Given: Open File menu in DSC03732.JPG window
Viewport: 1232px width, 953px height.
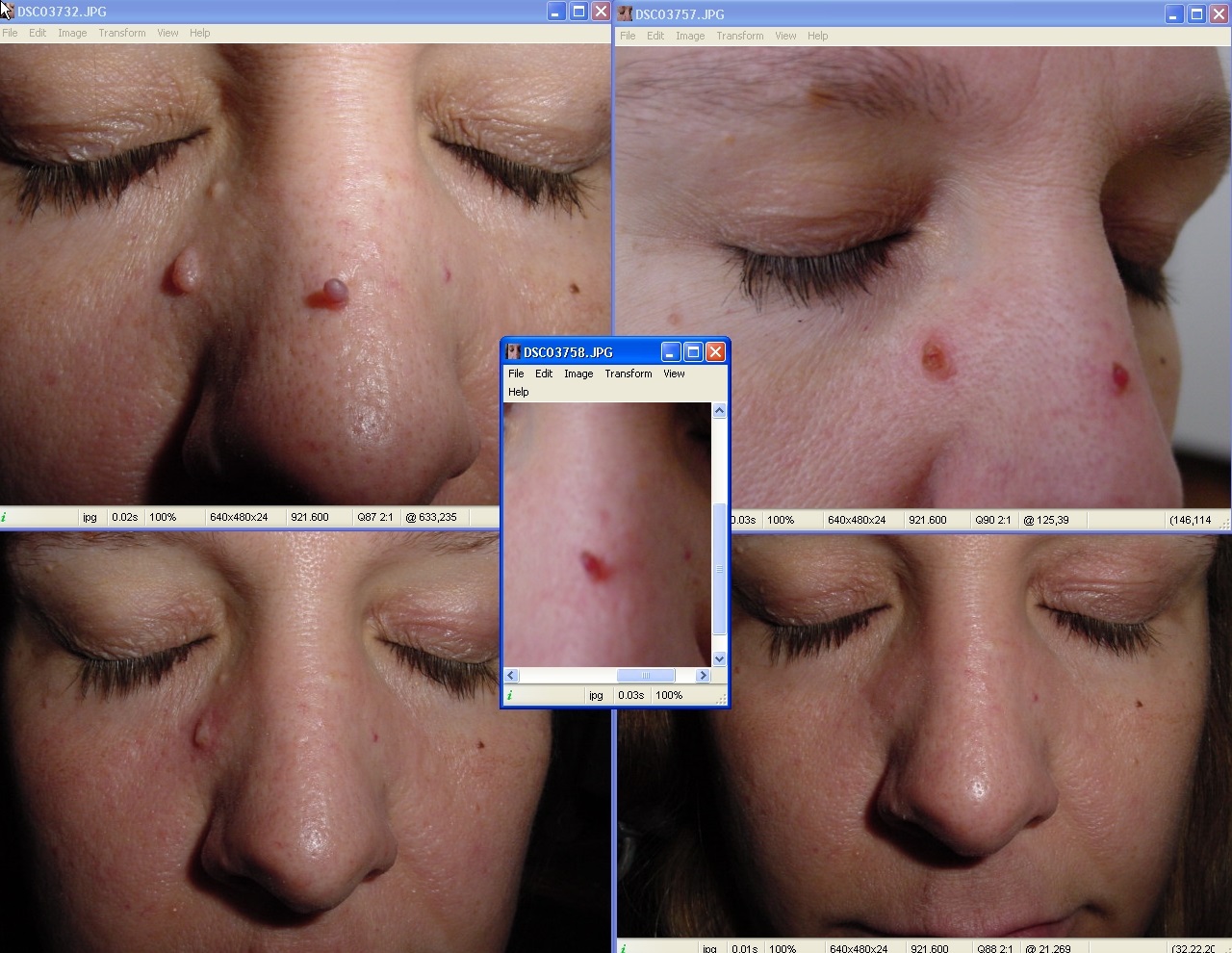Looking at the screenshot, I should tap(10, 33).
